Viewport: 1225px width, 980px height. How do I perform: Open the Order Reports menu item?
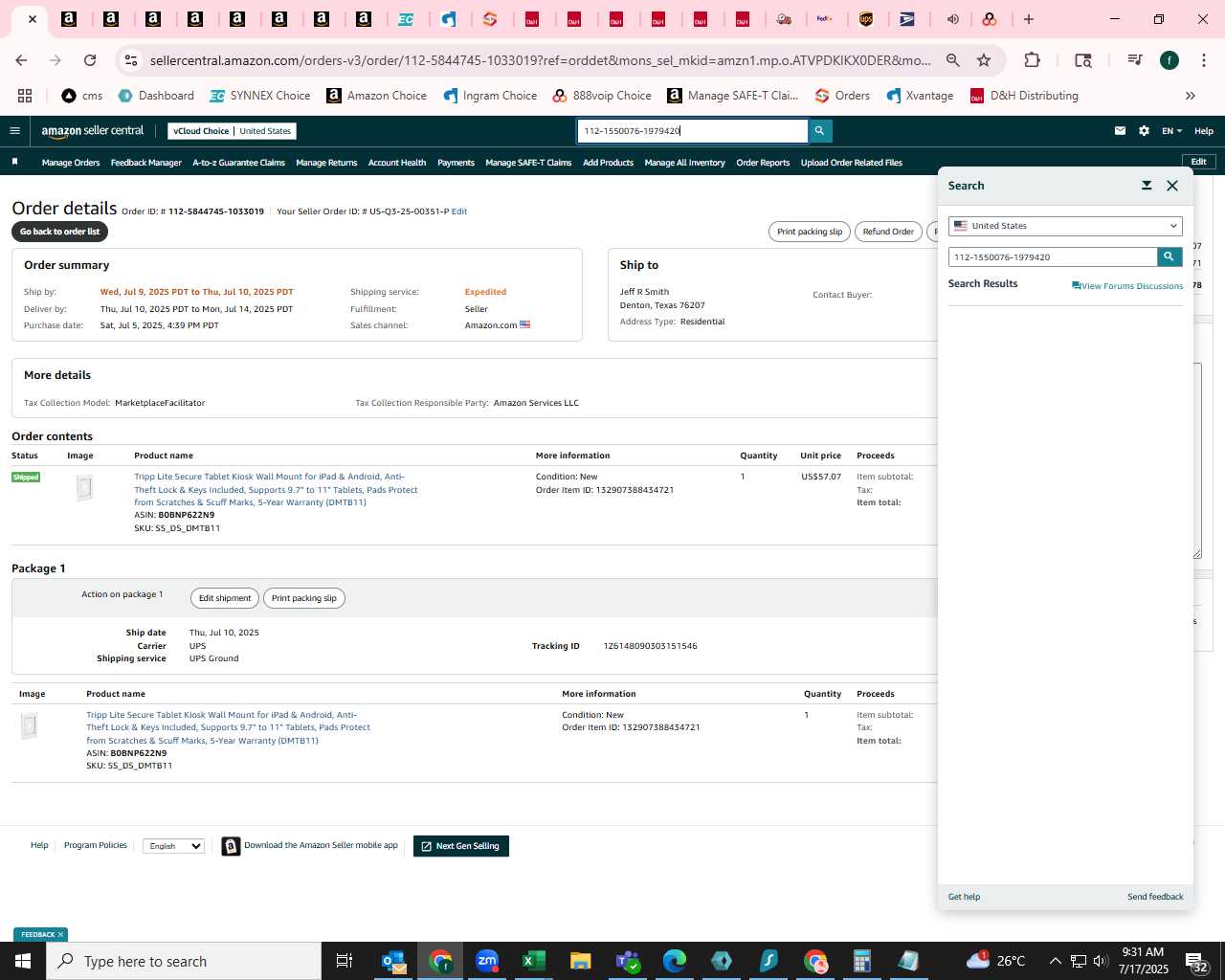pyautogui.click(x=763, y=163)
